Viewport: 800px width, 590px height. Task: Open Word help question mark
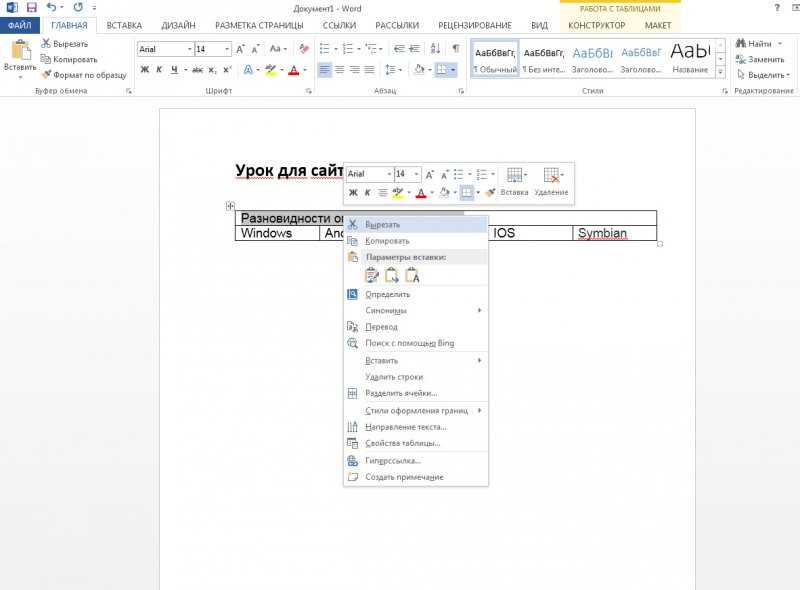click(x=777, y=8)
